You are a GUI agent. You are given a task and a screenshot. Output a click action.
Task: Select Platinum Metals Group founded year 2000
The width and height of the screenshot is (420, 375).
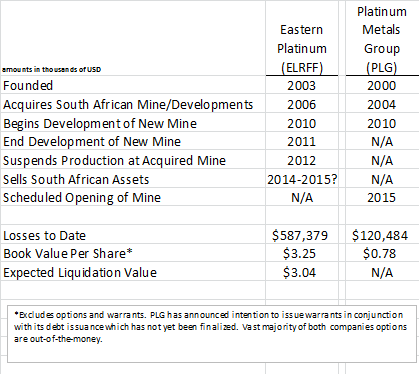click(x=382, y=85)
